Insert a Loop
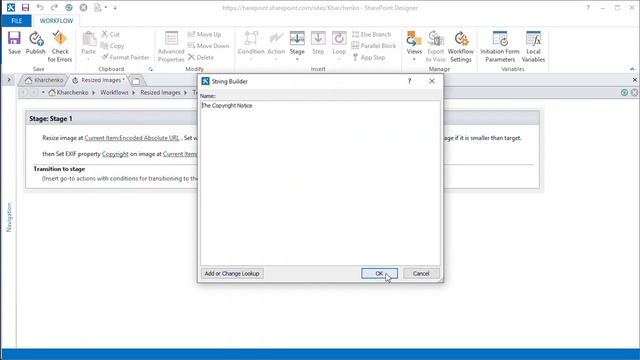Viewport: 640px width, 360px height. [x=339, y=45]
